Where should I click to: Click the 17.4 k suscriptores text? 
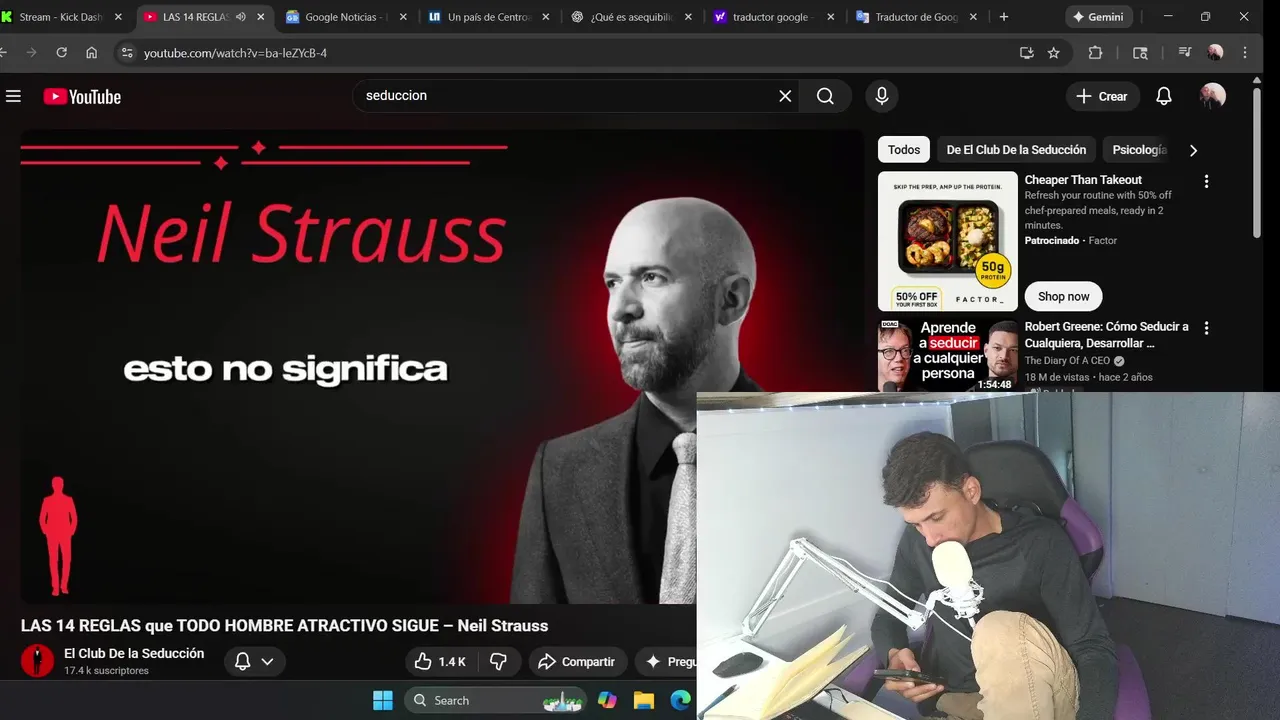[106, 671]
